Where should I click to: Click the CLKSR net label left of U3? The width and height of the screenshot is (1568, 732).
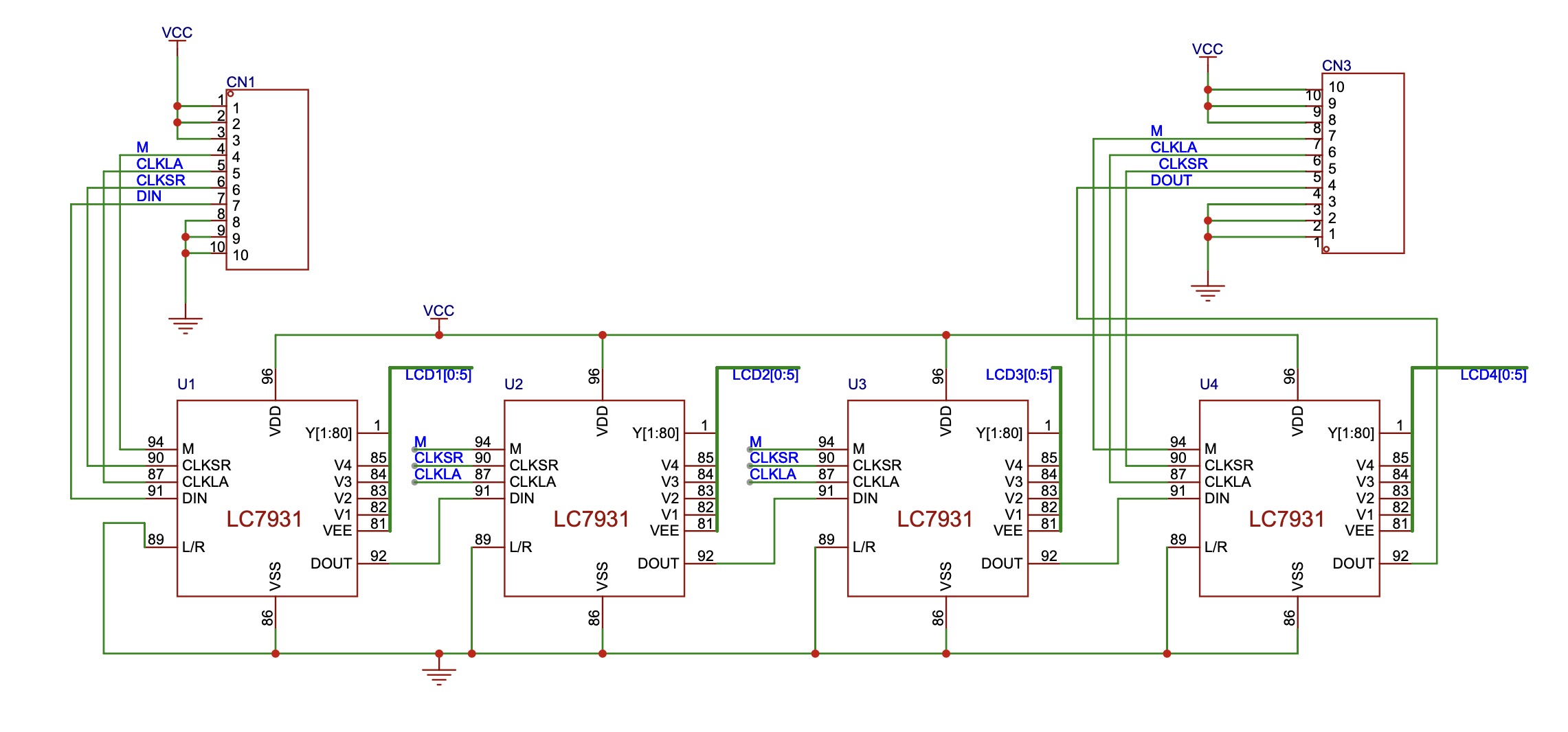click(774, 458)
